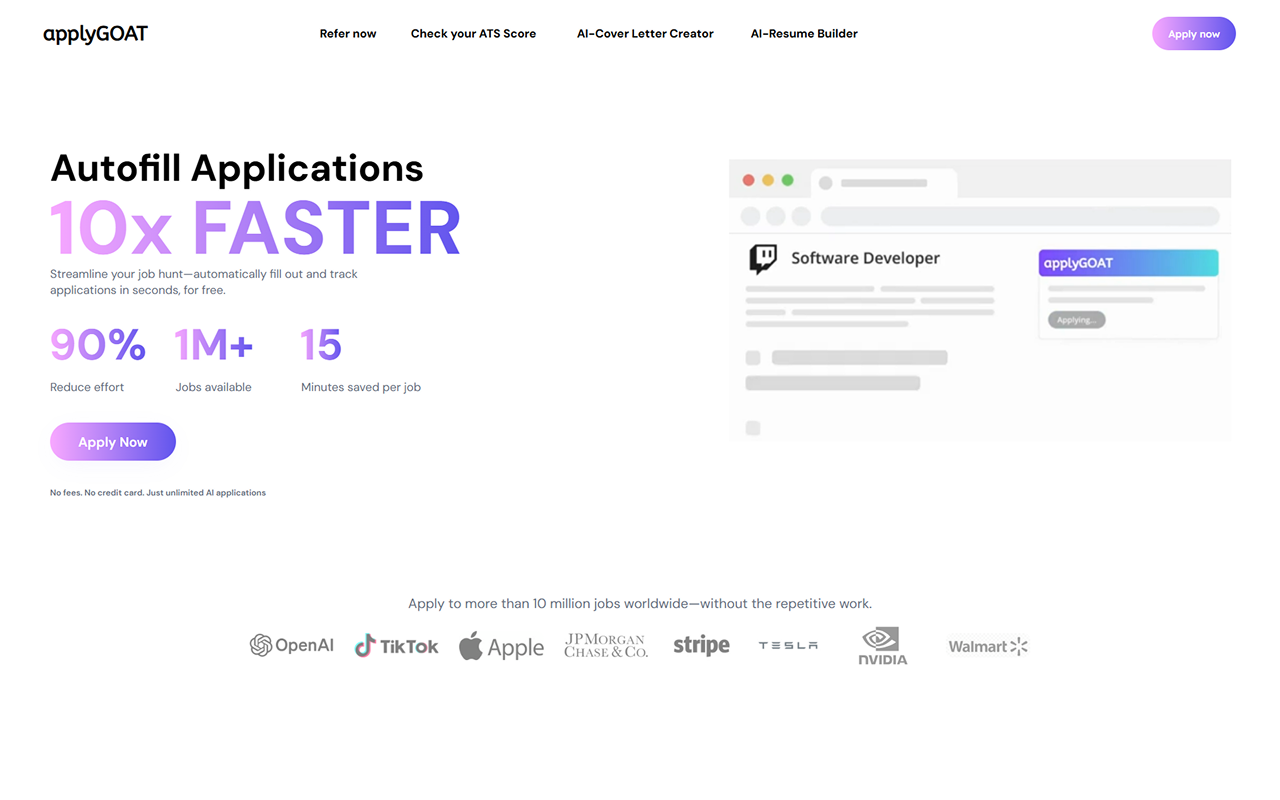Click the JPMorgan Chase & Co. logo
The width and height of the screenshot is (1280, 800).
click(x=606, y=646)
